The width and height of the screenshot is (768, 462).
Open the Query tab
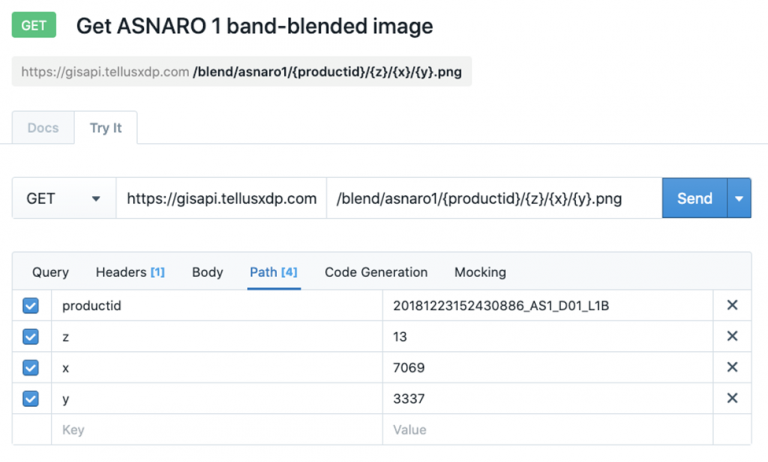[50, 272]
